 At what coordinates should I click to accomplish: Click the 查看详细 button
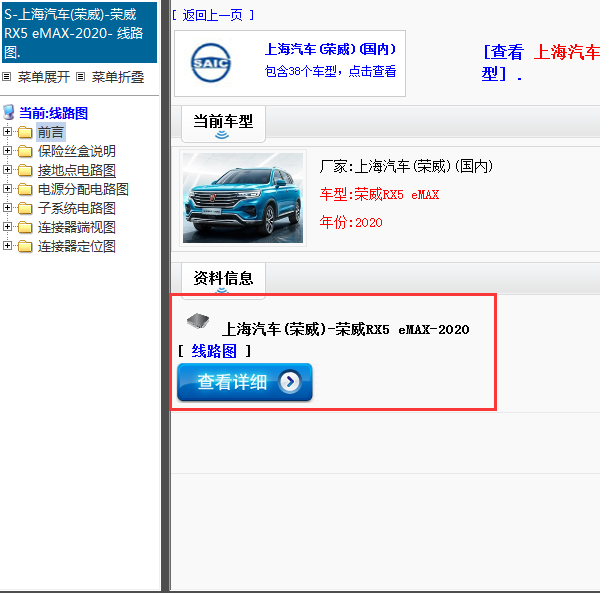click(245, 382)
